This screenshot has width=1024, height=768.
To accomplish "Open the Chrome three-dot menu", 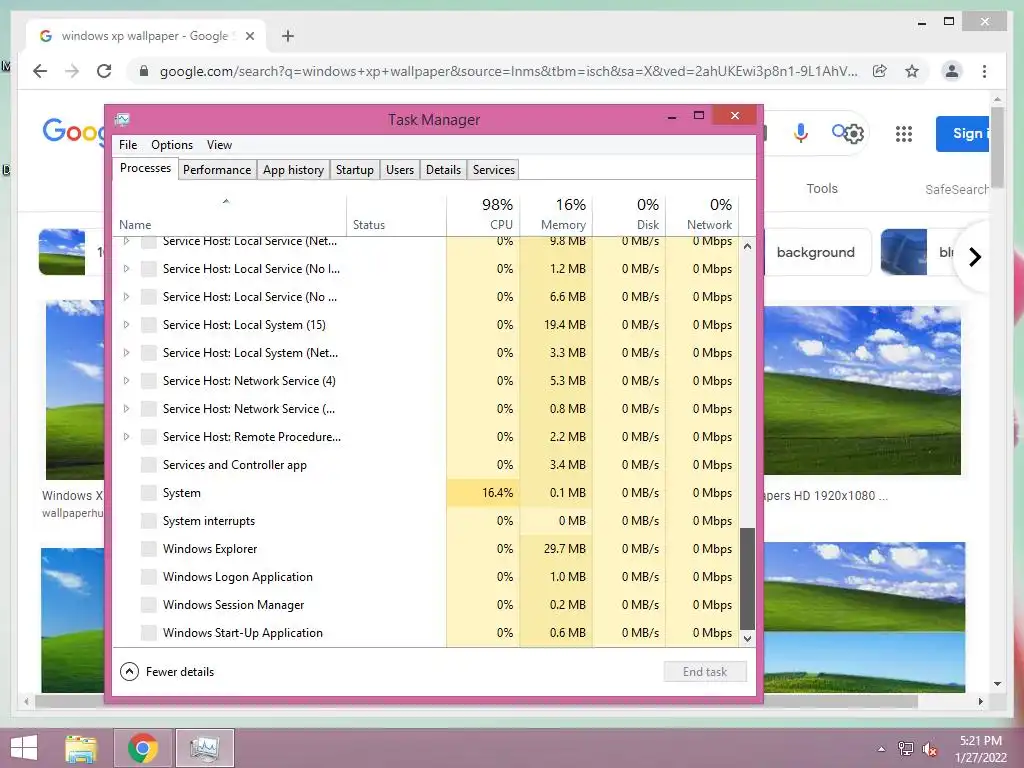I will [x=984, y=71].
